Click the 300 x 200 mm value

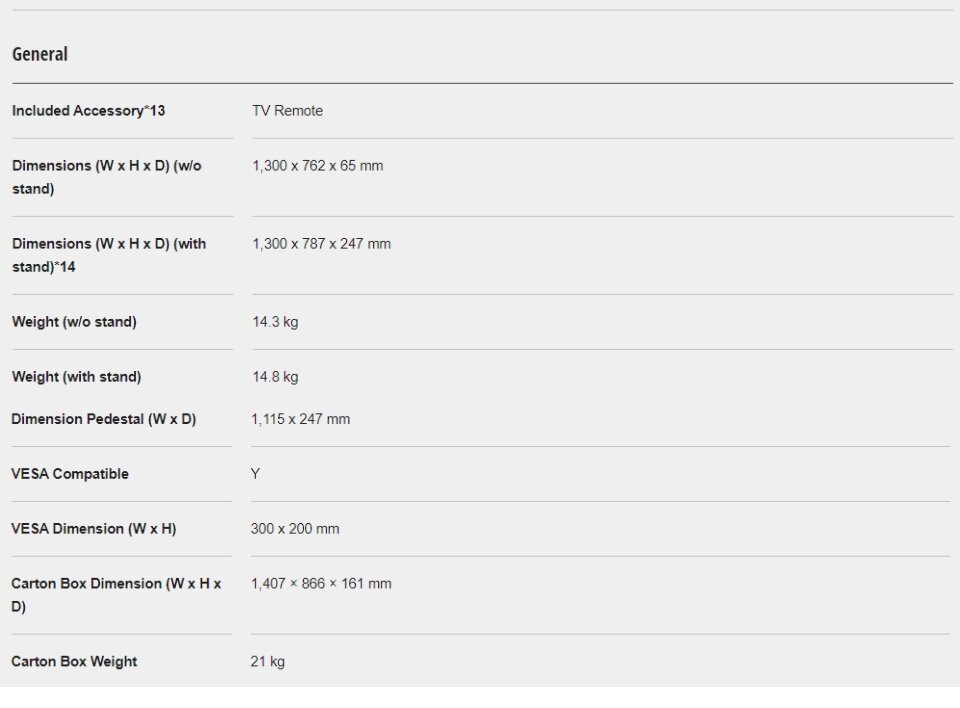click(x=294, y=529)
